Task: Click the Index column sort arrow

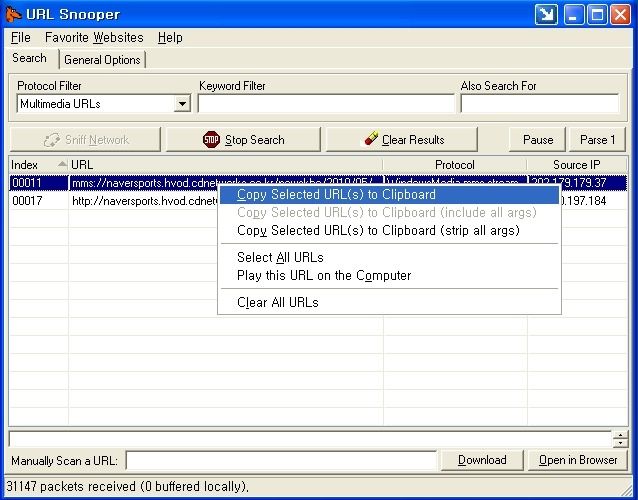Action: pos(62,164)
